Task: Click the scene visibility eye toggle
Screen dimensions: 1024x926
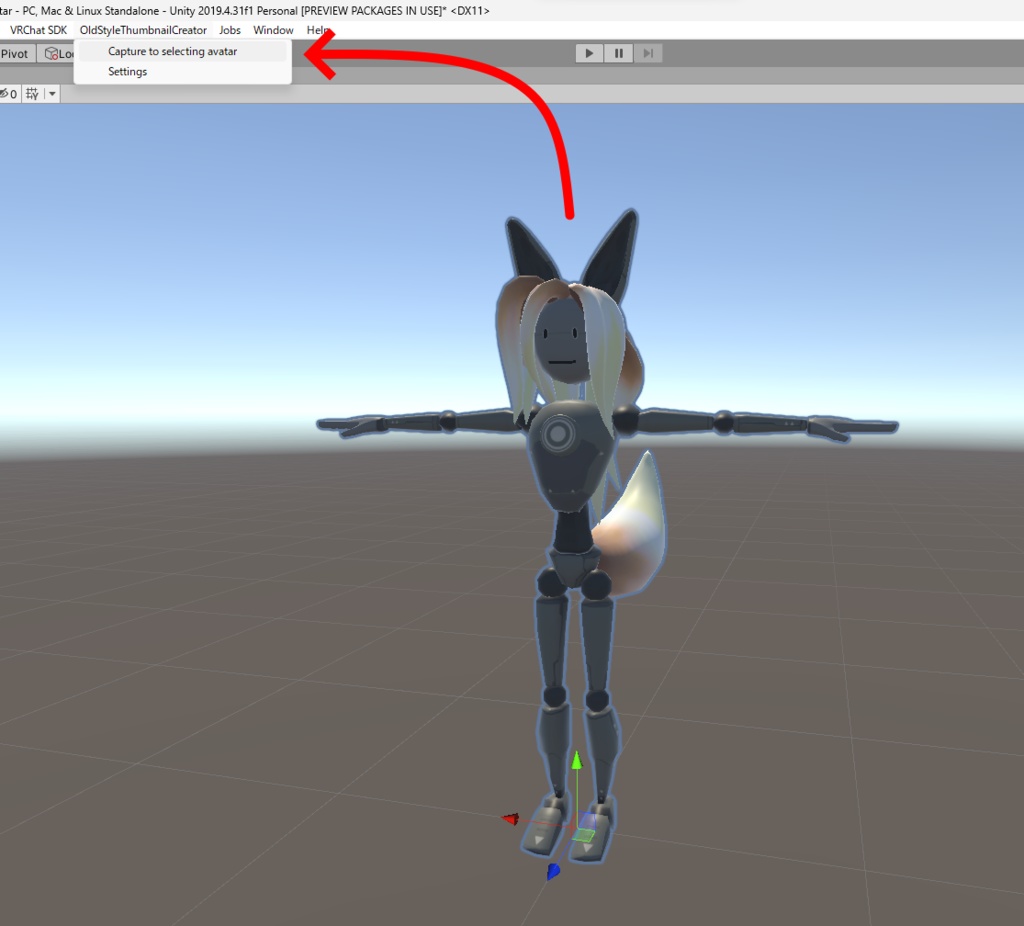Action: (x=8, y=93)
